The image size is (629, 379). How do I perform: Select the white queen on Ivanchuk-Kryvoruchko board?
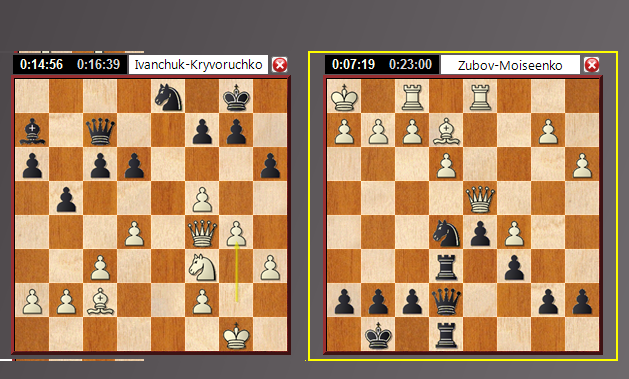click(202, 233)
